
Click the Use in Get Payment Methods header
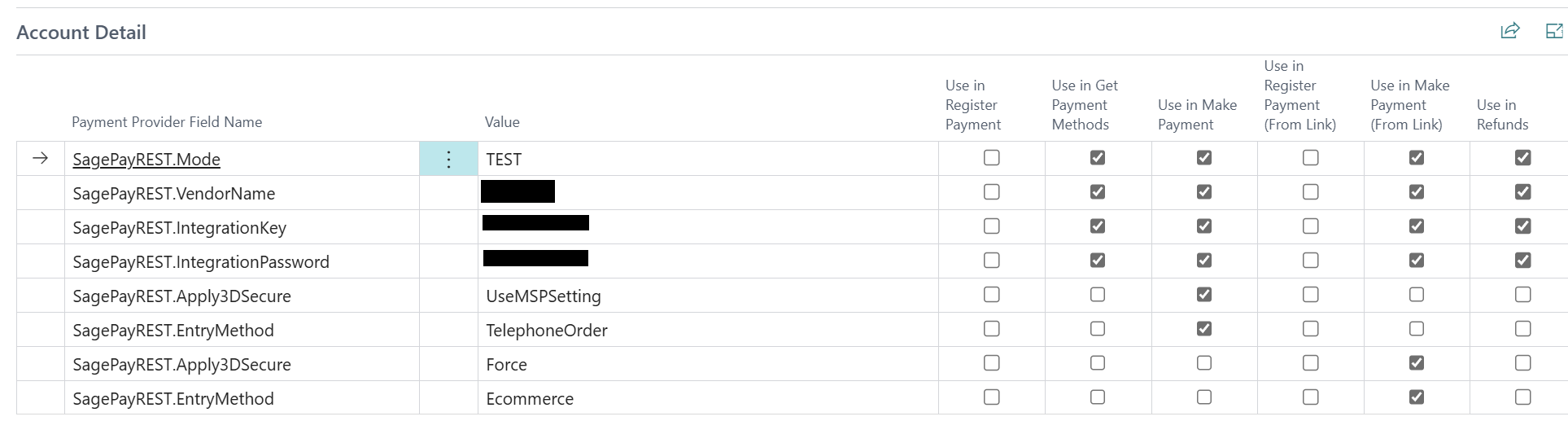1084,105
